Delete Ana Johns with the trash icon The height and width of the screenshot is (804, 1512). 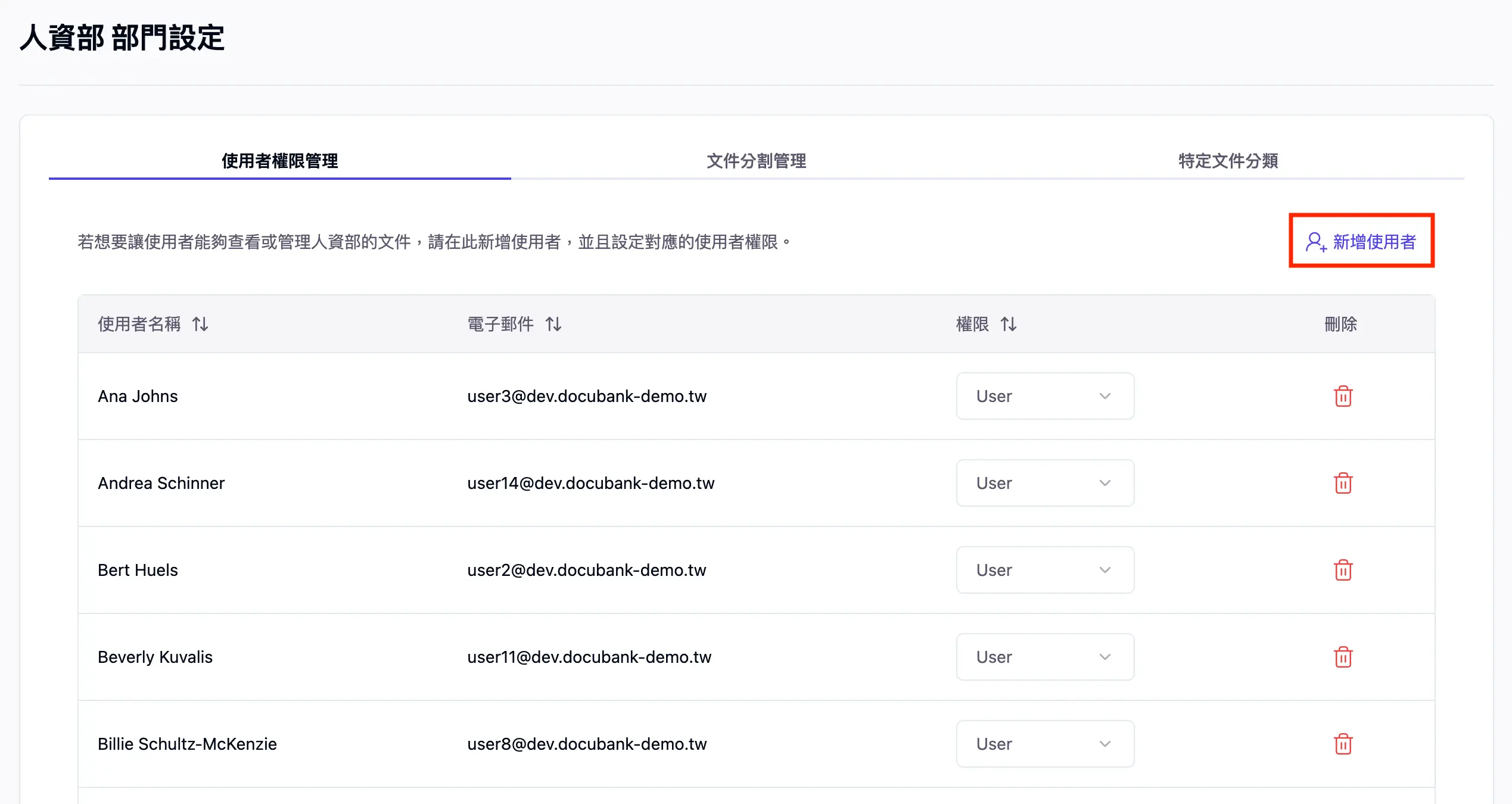click(1343, 396)
